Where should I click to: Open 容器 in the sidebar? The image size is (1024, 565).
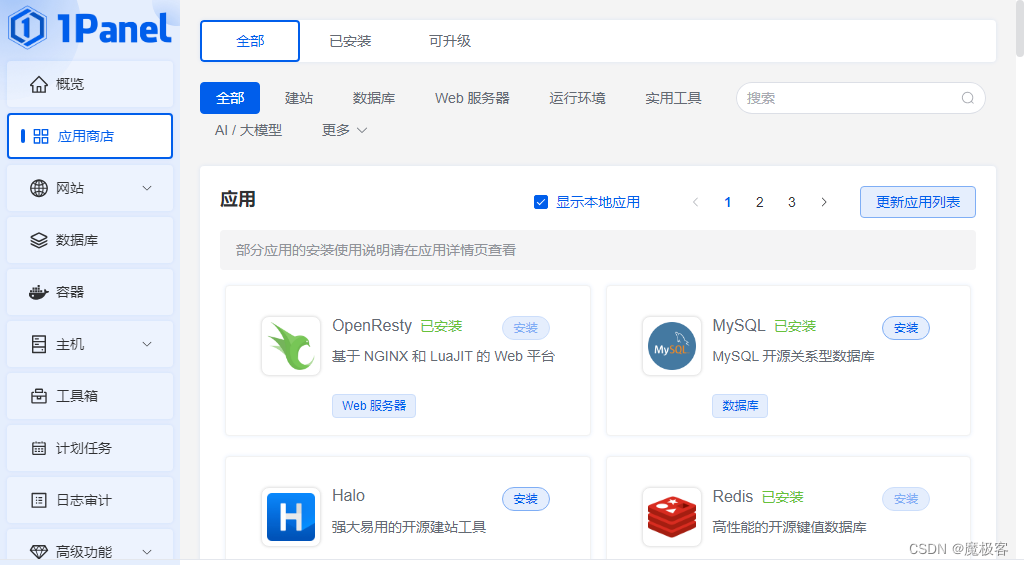point(90,292)
